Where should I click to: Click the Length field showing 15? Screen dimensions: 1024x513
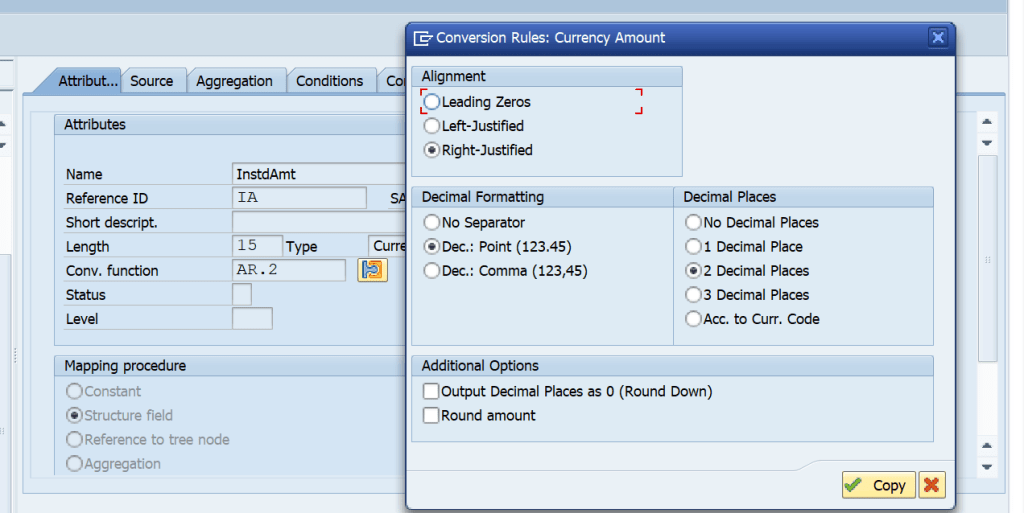tap(257, 246)
